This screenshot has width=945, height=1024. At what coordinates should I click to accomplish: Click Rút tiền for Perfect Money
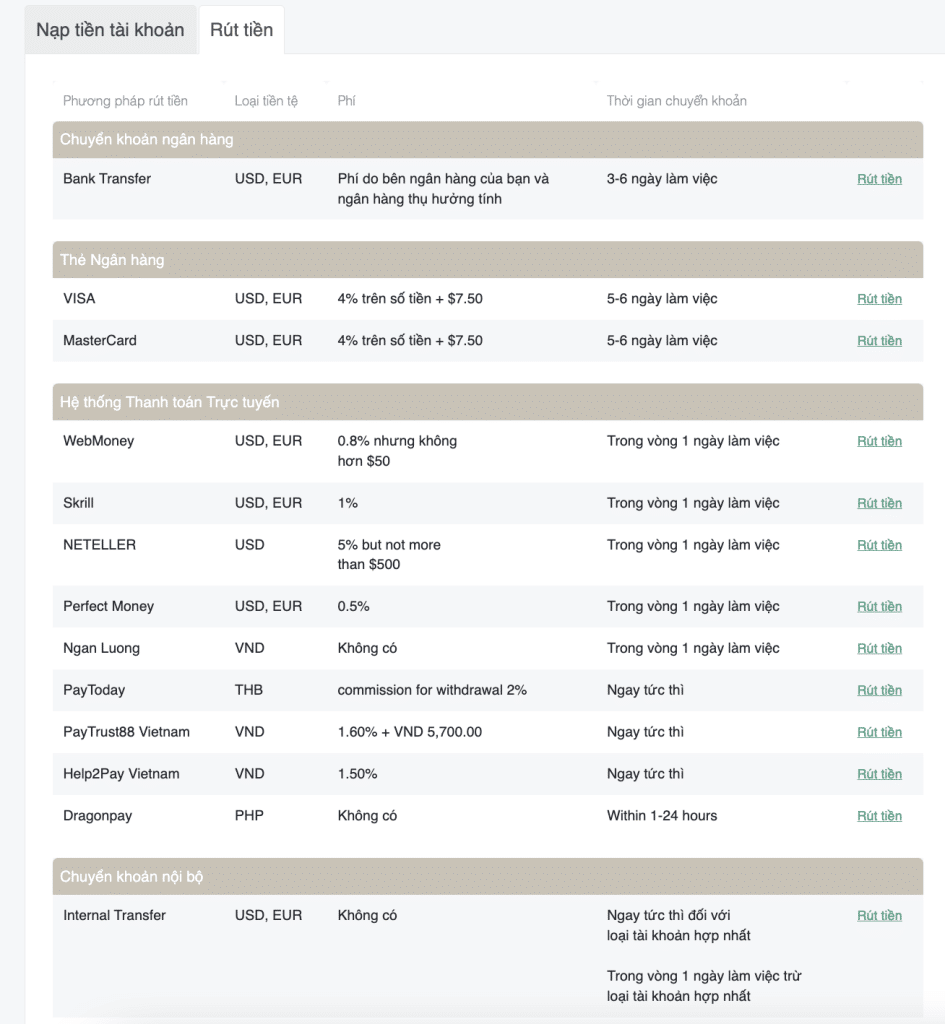pos(880,606)
